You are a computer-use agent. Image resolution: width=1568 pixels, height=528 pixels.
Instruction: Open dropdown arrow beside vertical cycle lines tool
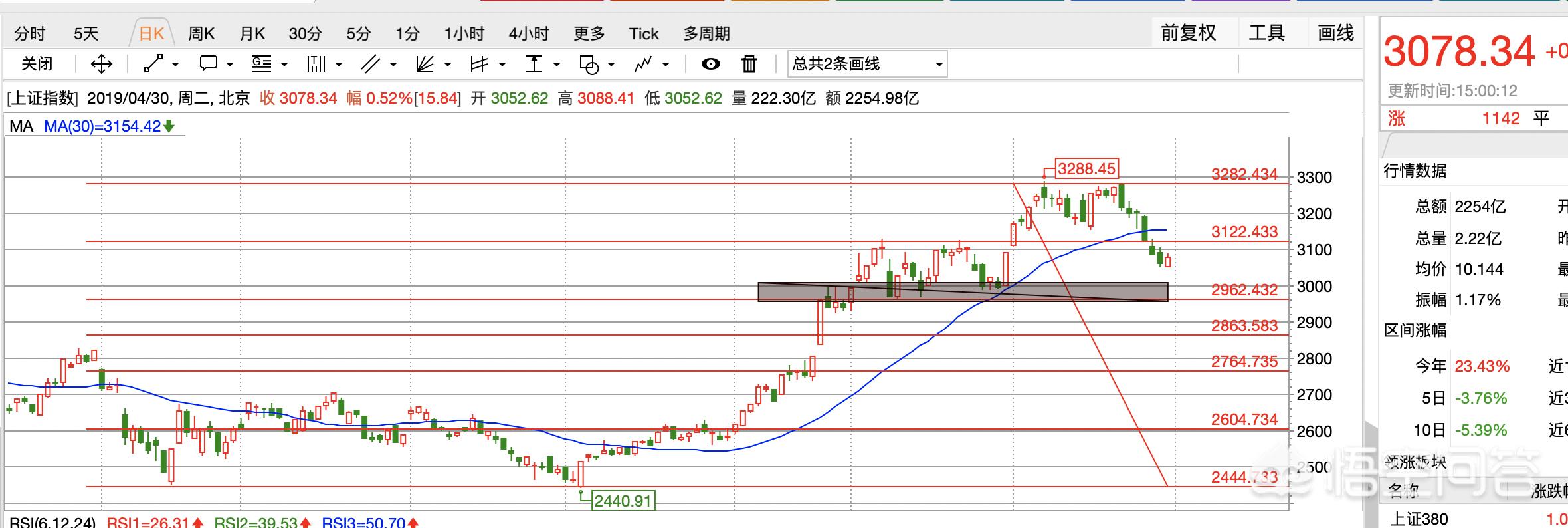click(339, 65)
